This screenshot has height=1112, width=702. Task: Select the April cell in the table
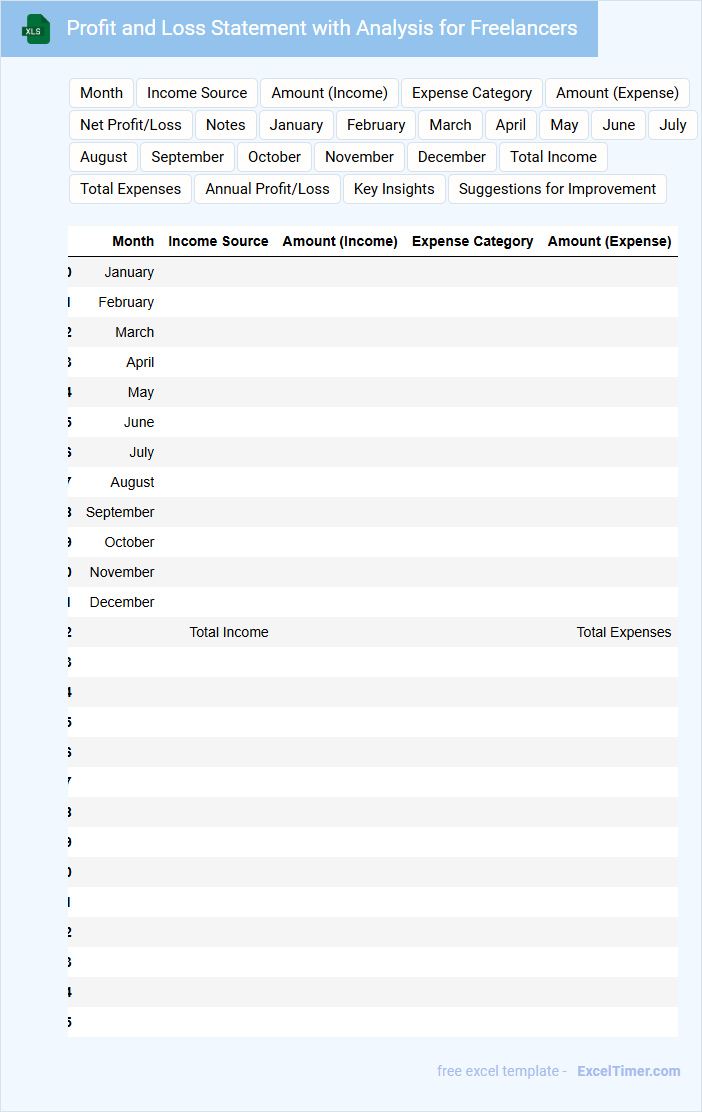pos(140,362)
